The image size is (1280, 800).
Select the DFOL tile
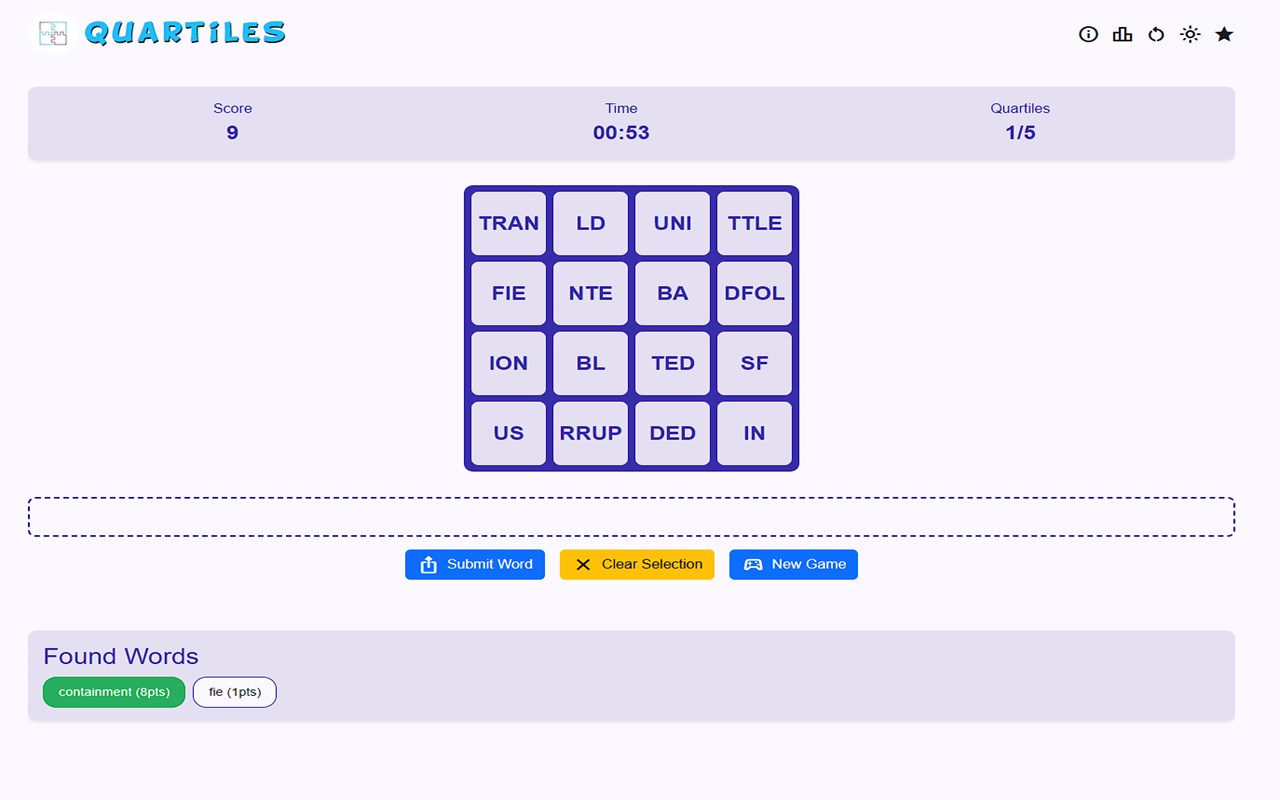pyautogui.click(x=754, y=293)
